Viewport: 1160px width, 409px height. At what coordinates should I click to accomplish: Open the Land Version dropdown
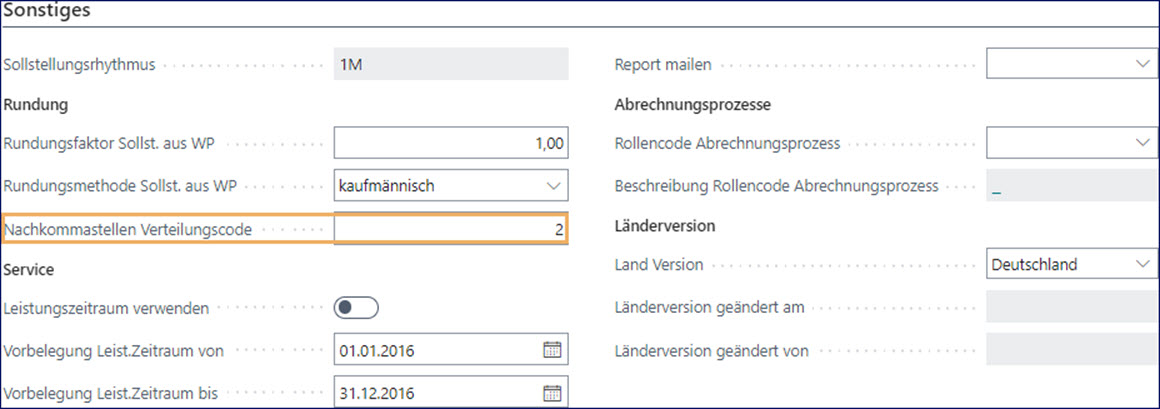1143,265
